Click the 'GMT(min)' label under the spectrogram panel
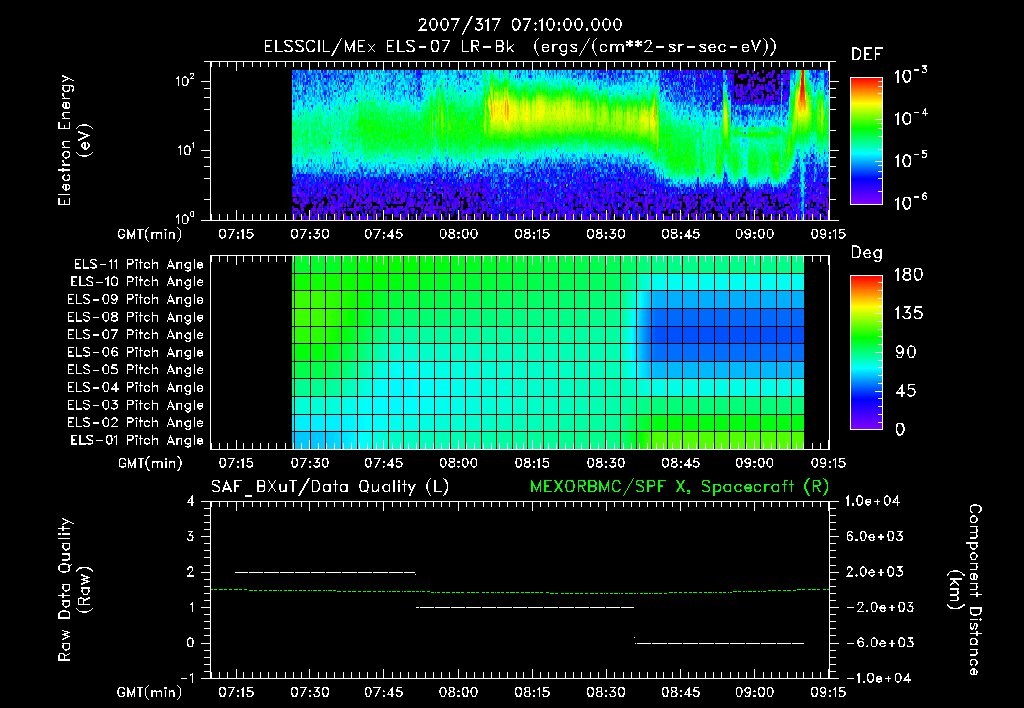Screen dimensions: 1024x708 click(150, 234)
